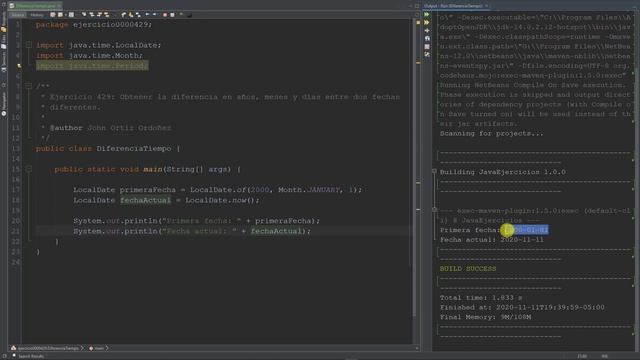The image size is (640, 360).
Task: Collapse the Javadoc comment fold at line 7
Action: tap(29, 86)
